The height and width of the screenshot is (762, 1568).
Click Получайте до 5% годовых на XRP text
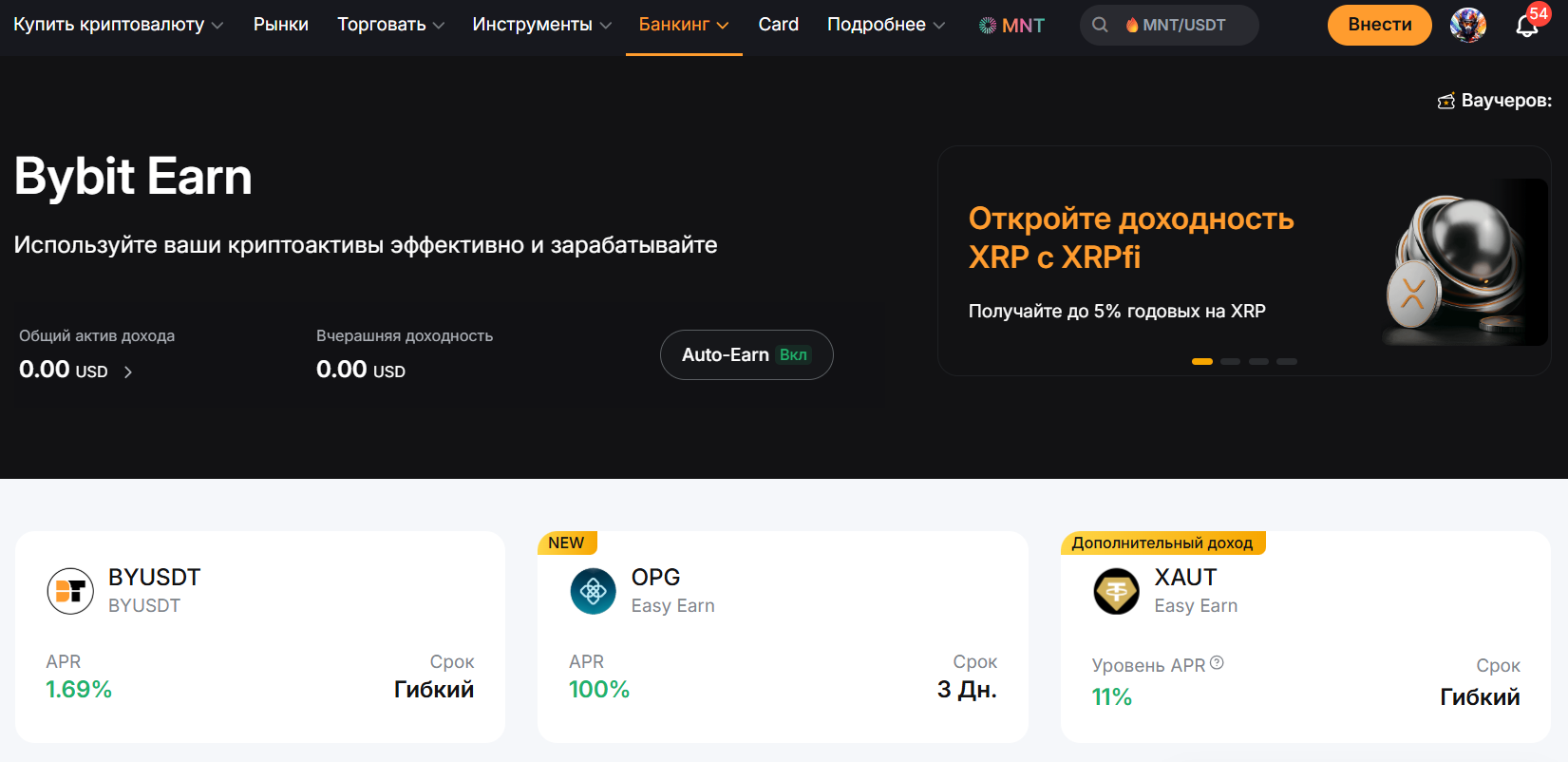tap(1117, 312)
